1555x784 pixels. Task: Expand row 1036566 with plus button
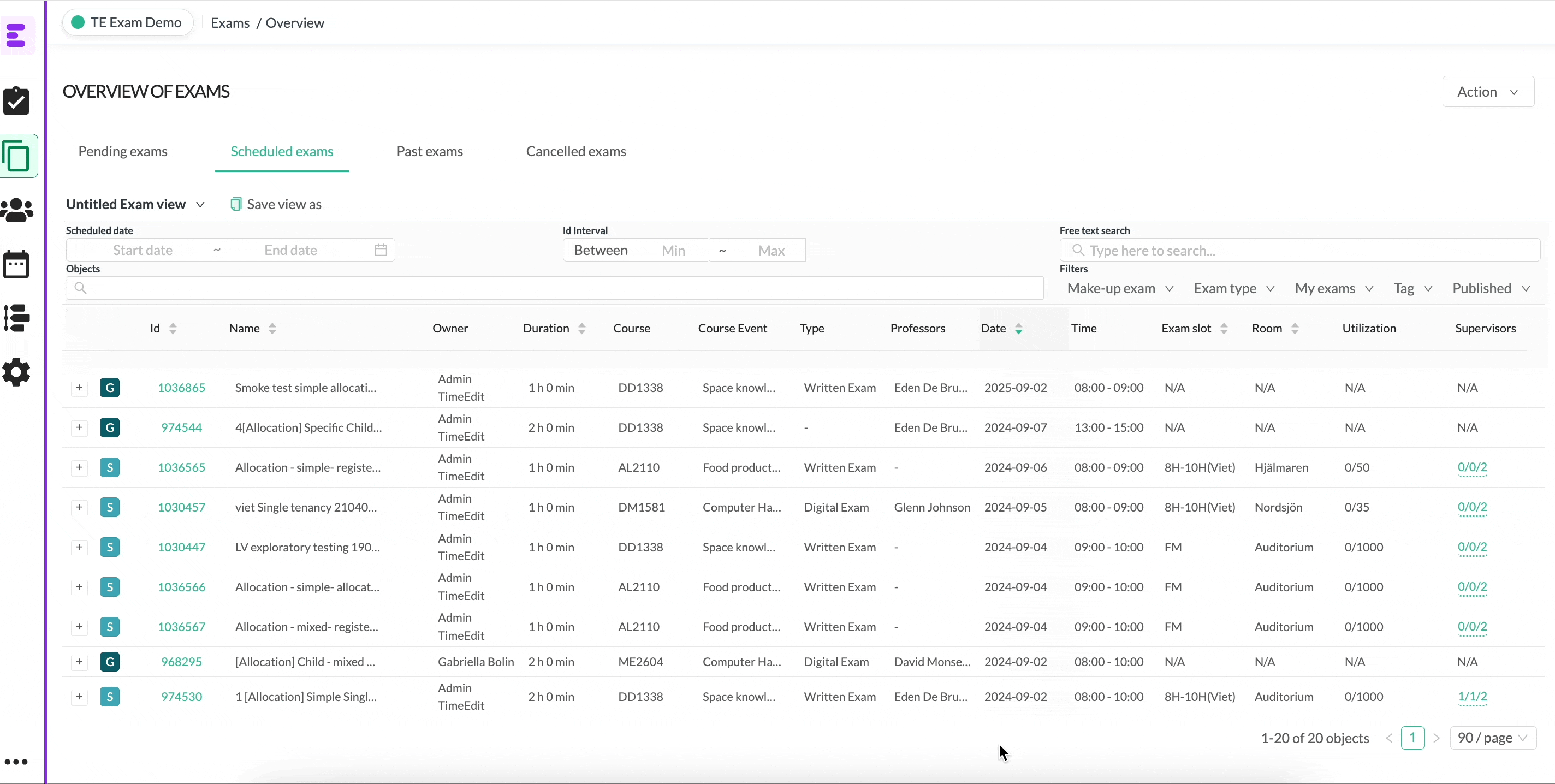tap(79, 587)
